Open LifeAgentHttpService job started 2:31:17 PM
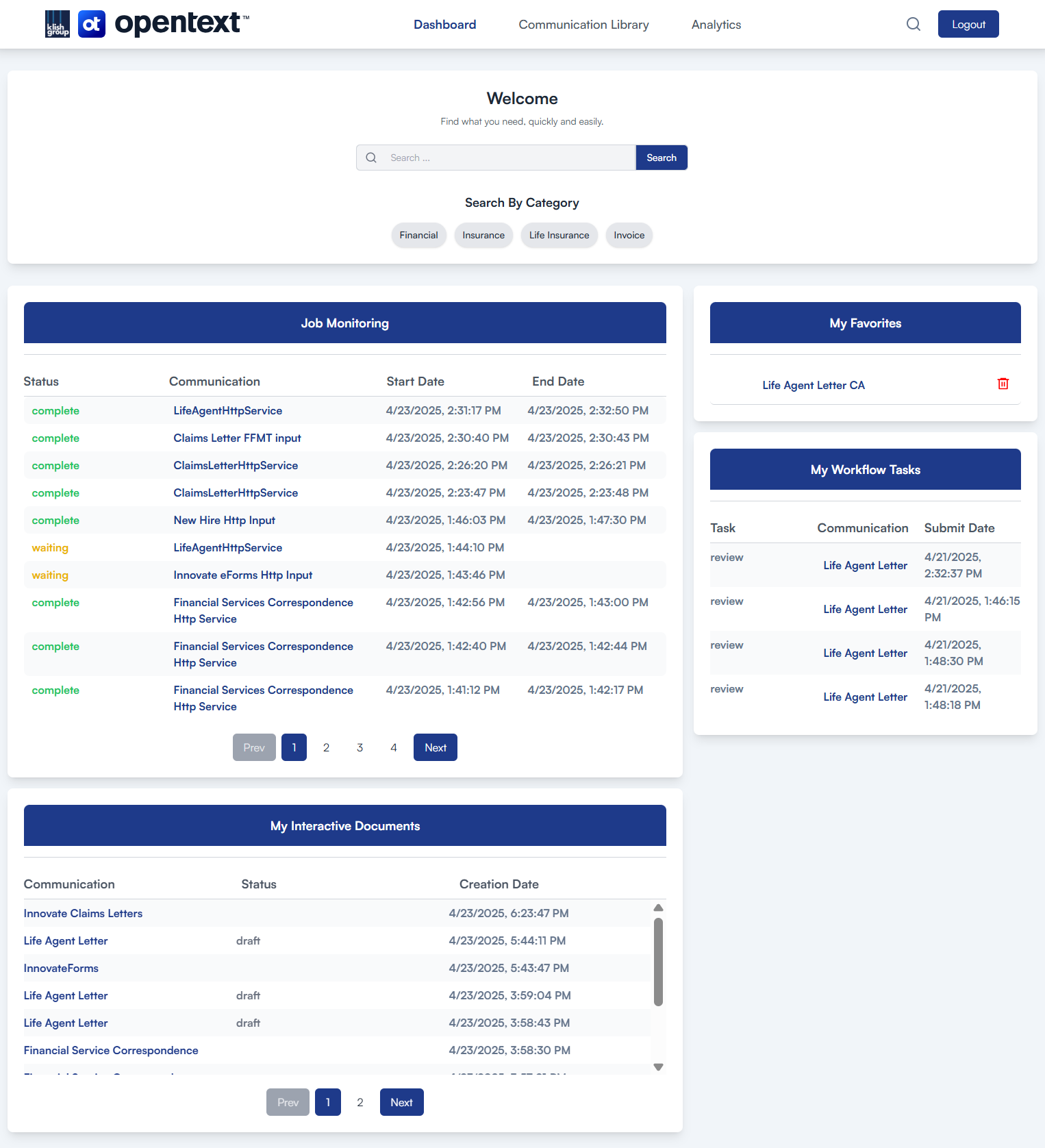This screenshot has height=1148, width=1045. click(x=227, y=410)
